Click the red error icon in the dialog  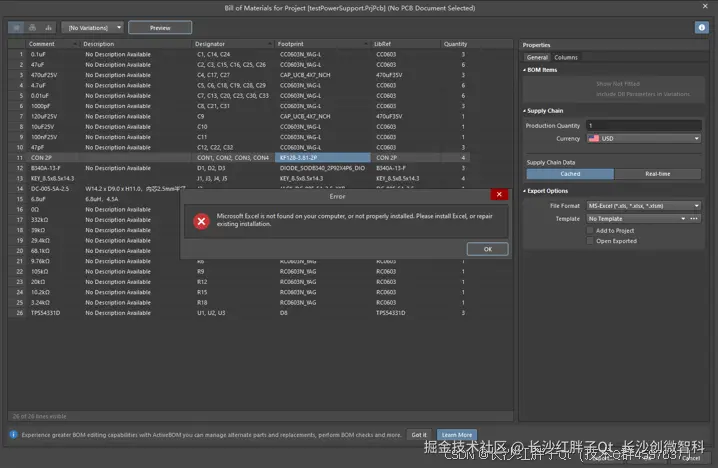coord(201,221)
